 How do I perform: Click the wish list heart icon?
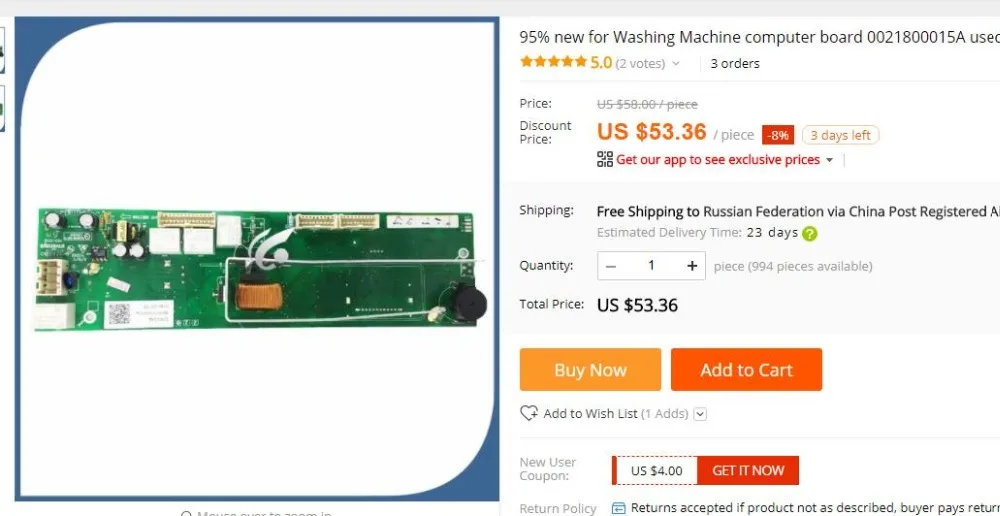[x=529, y=413]
